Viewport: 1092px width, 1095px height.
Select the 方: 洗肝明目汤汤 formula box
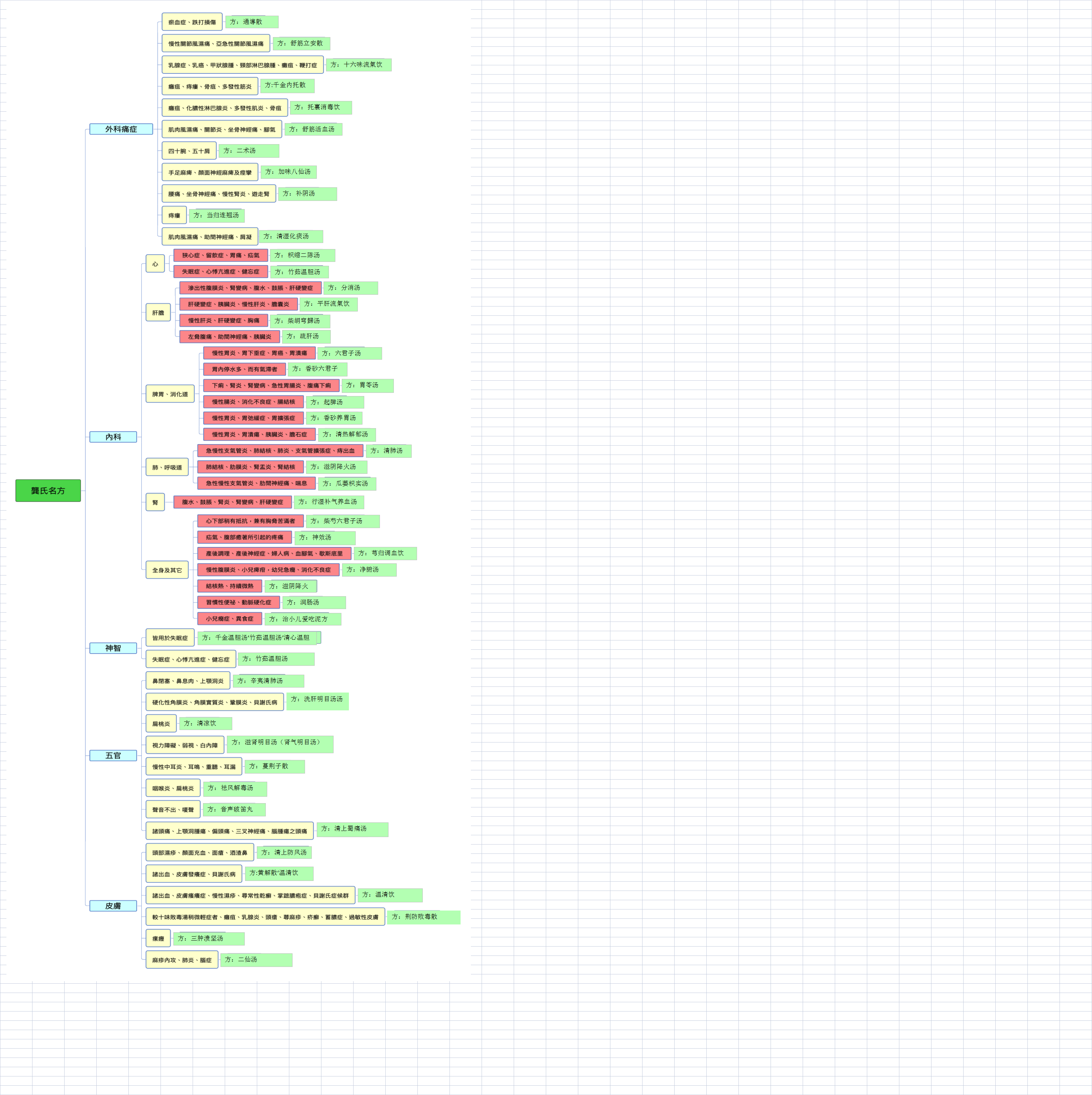(318, 702)
